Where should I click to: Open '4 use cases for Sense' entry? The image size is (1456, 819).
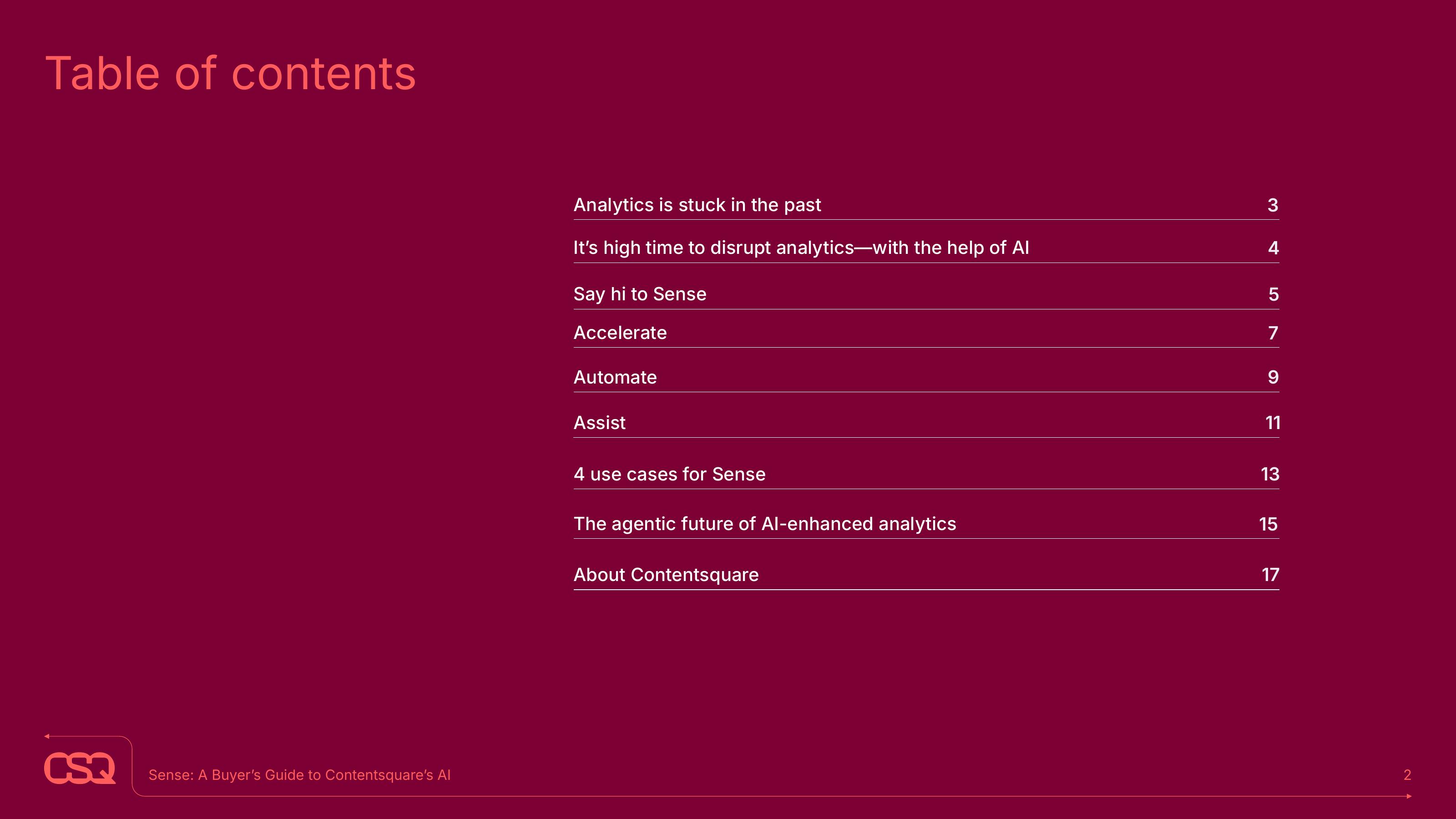click(x=669, y=474)
